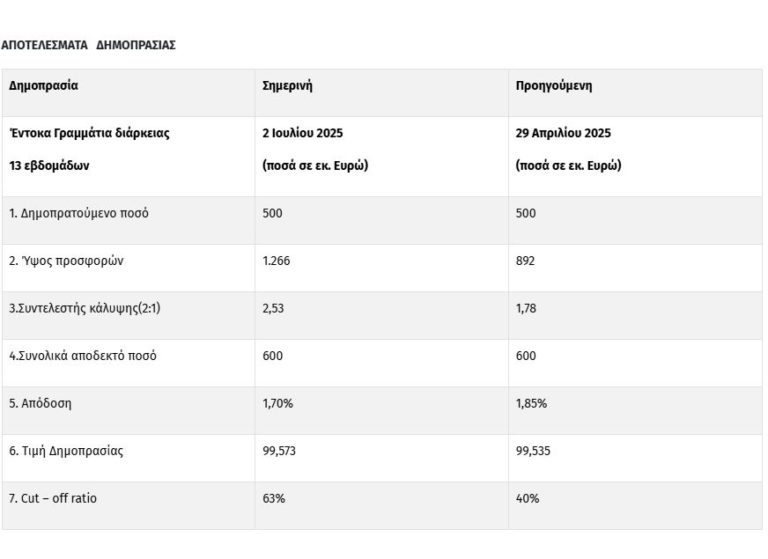Select the 2,53 coverage ratio cell
Image resolution: width=768 pixels, height=559 pixels.
pyautogui.click(x=273, y=308)
